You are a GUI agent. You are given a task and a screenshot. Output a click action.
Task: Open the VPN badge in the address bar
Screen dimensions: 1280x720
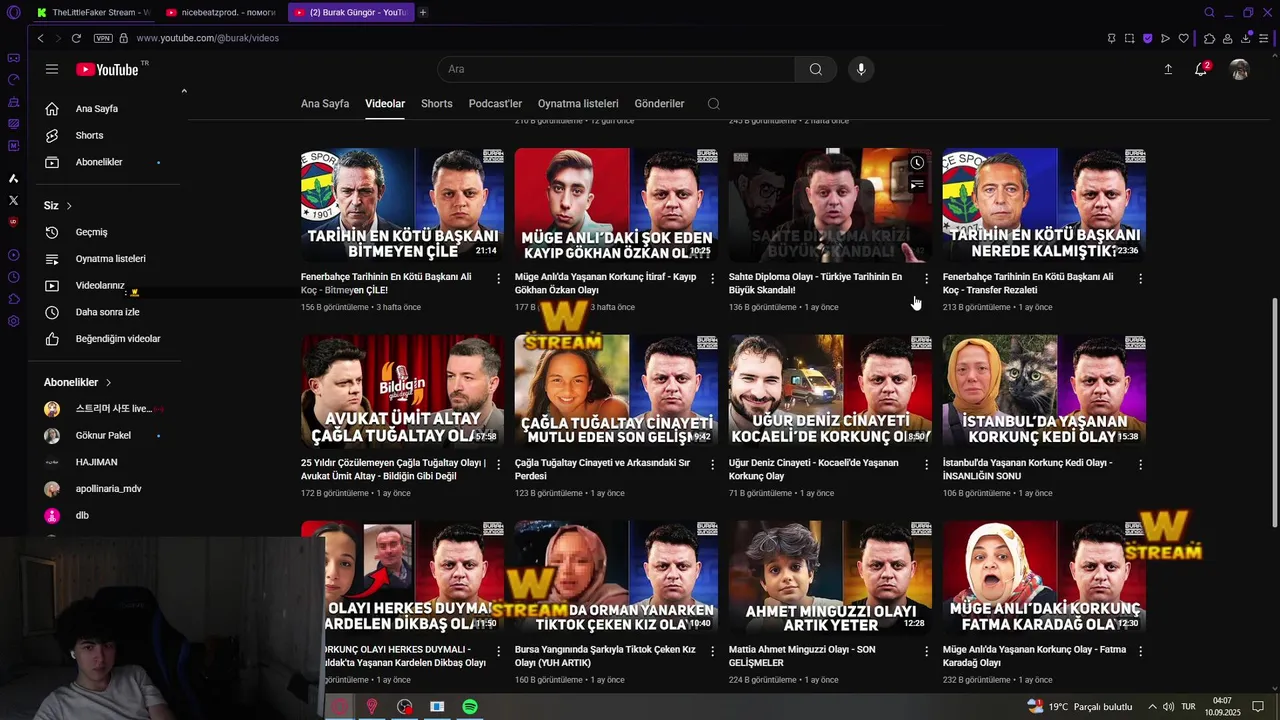(x=103, y=38)
